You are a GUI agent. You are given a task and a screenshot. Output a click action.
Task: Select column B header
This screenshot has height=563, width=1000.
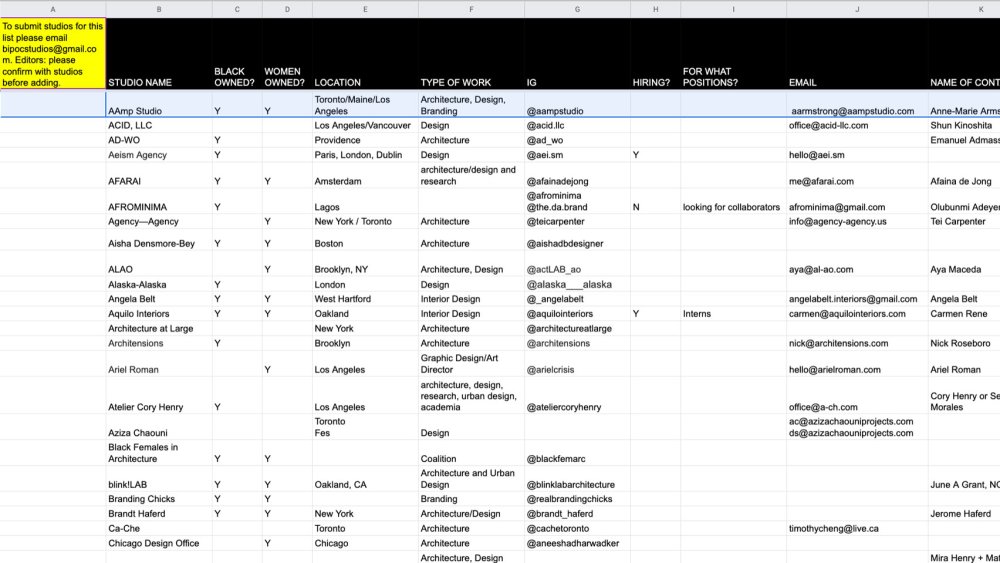point(159,9)
